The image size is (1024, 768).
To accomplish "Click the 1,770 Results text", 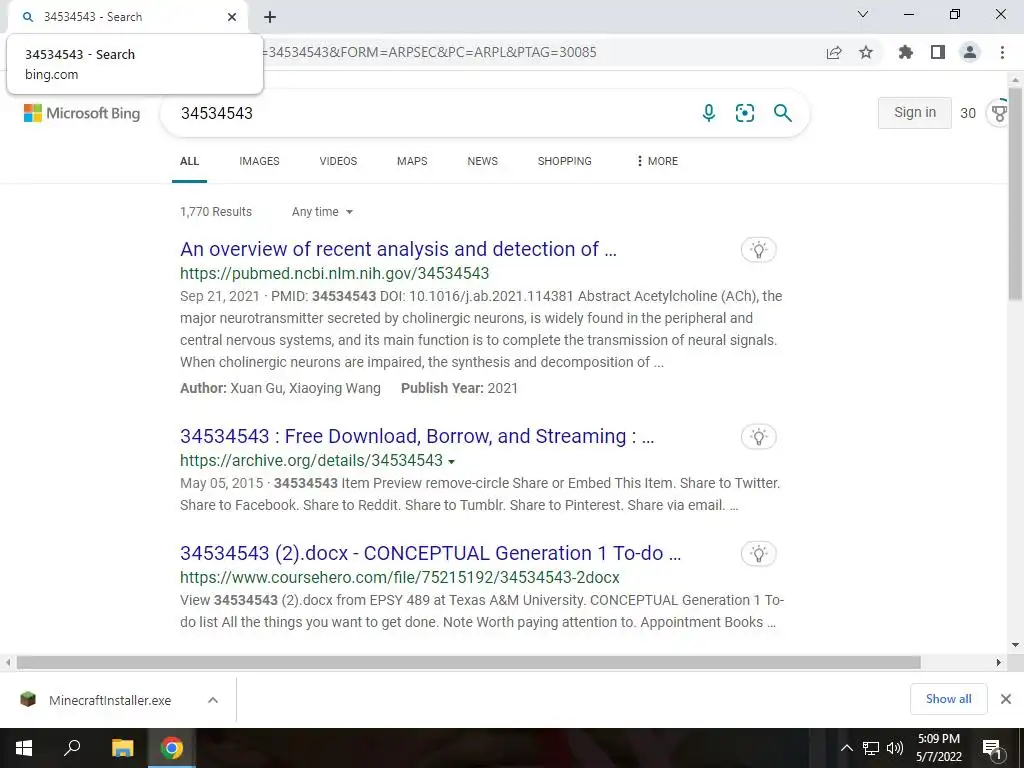I will tap(216, 212).
